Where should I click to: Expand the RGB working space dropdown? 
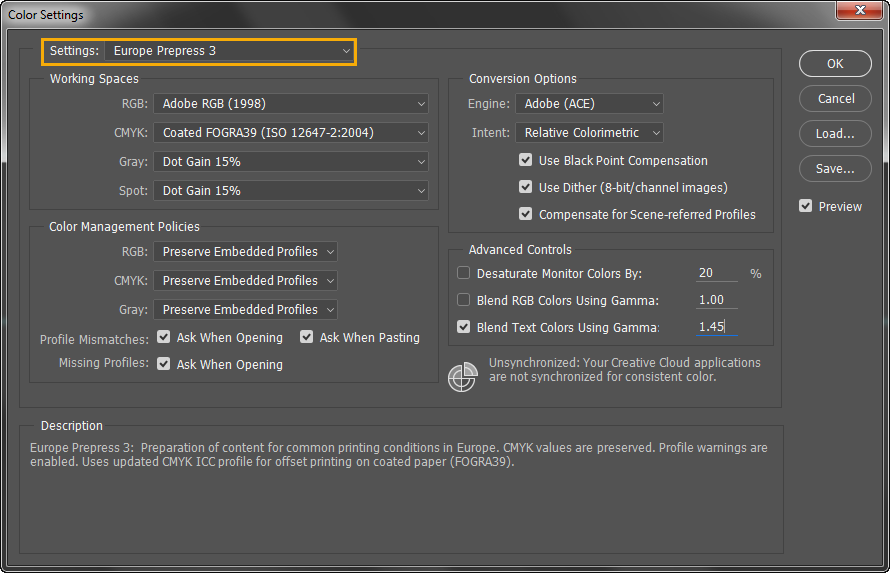click(x=290, y=103)
